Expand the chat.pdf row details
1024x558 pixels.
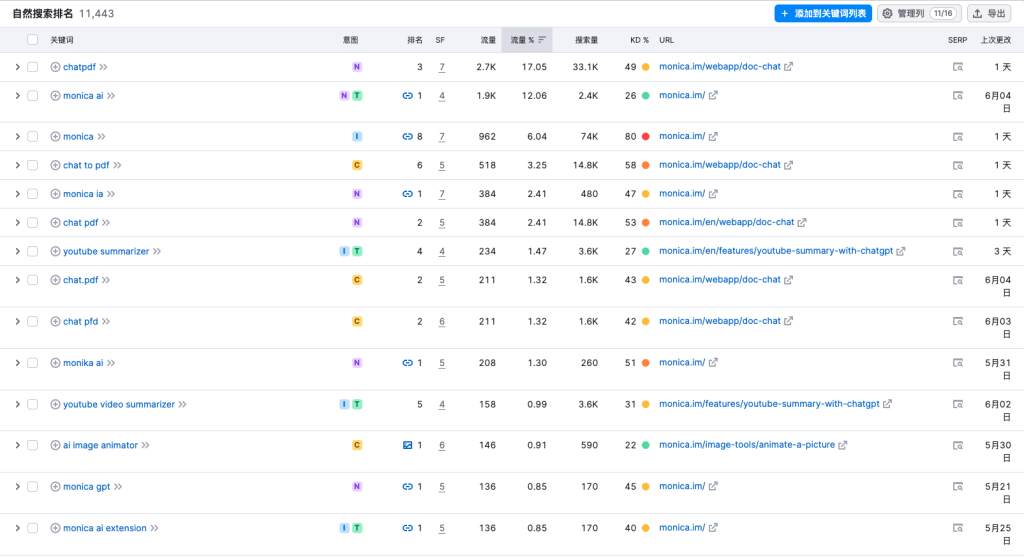pos(18,280)
